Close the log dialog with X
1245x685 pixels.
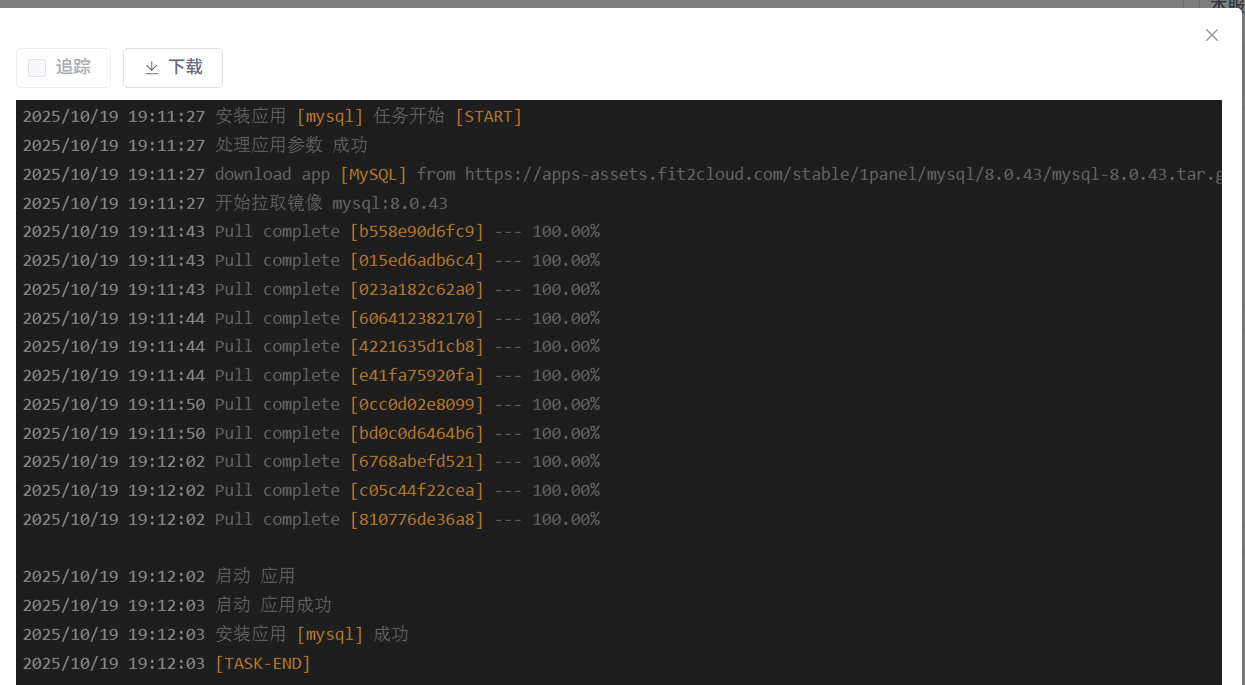click(1211, 35)
